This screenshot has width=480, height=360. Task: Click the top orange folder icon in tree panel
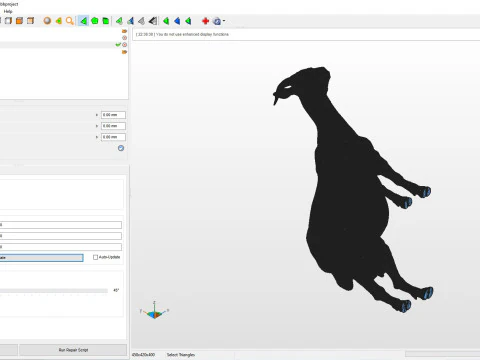(x=124, y=31)
